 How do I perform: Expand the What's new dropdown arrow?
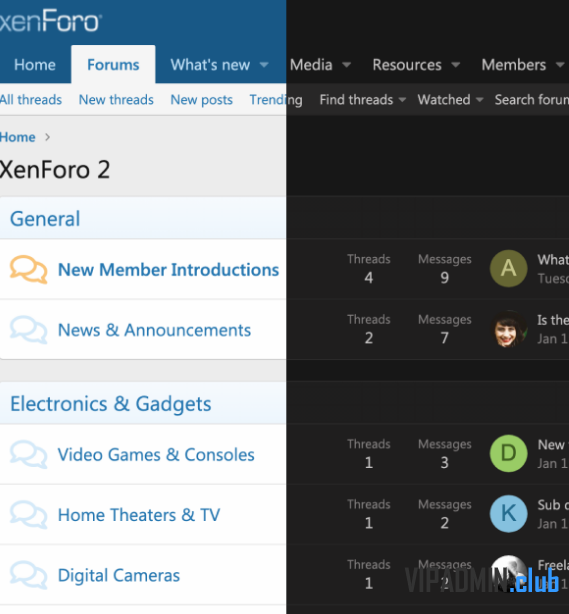264,65
